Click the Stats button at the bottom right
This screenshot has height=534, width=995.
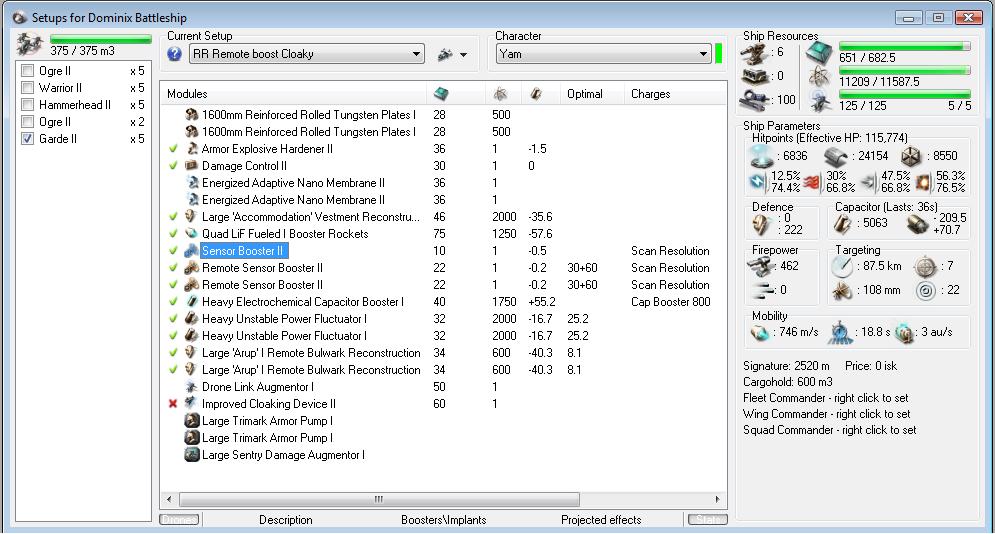click(708, 520)
